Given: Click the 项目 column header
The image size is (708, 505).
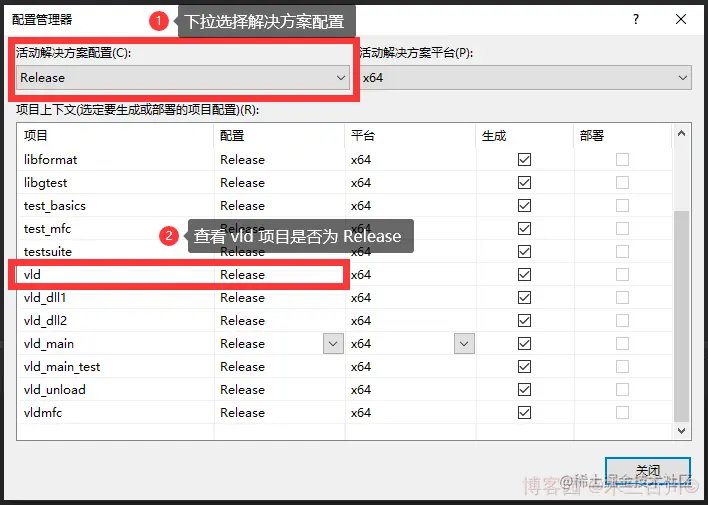Looking at the screenshot, I should click(116, 136).
